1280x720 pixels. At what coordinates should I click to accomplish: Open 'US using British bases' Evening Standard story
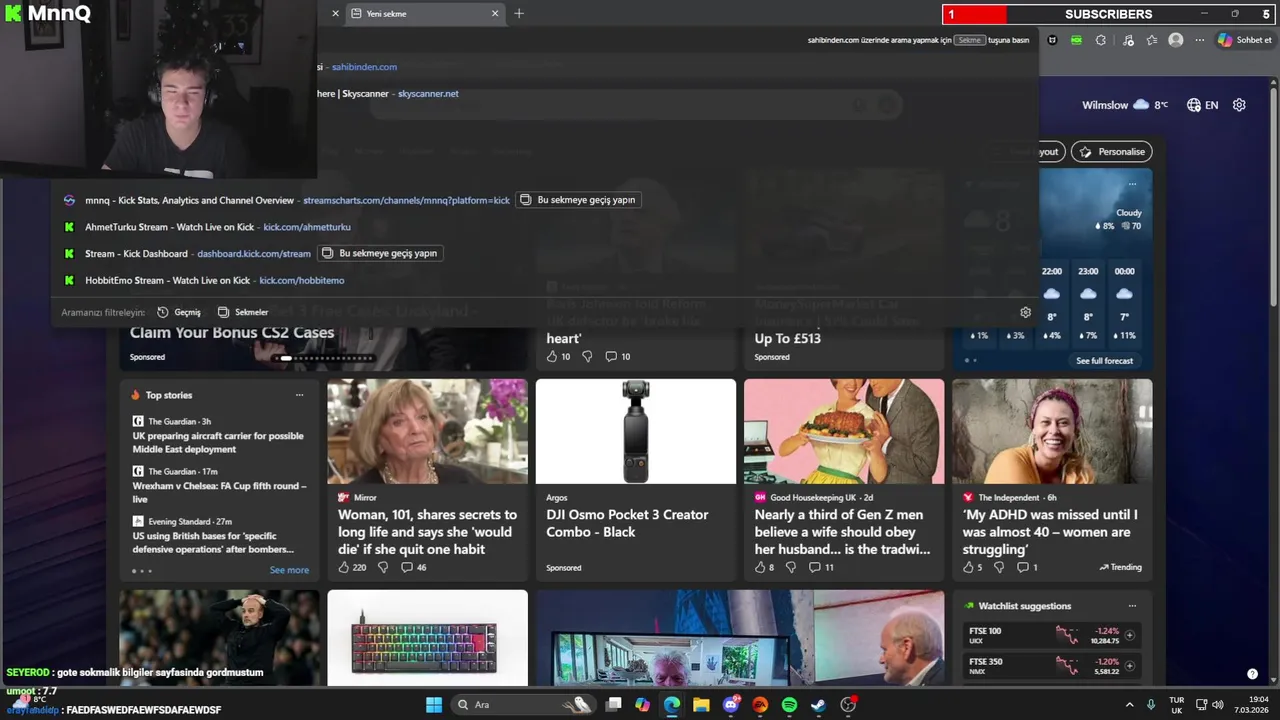click(x=213, y=542)
